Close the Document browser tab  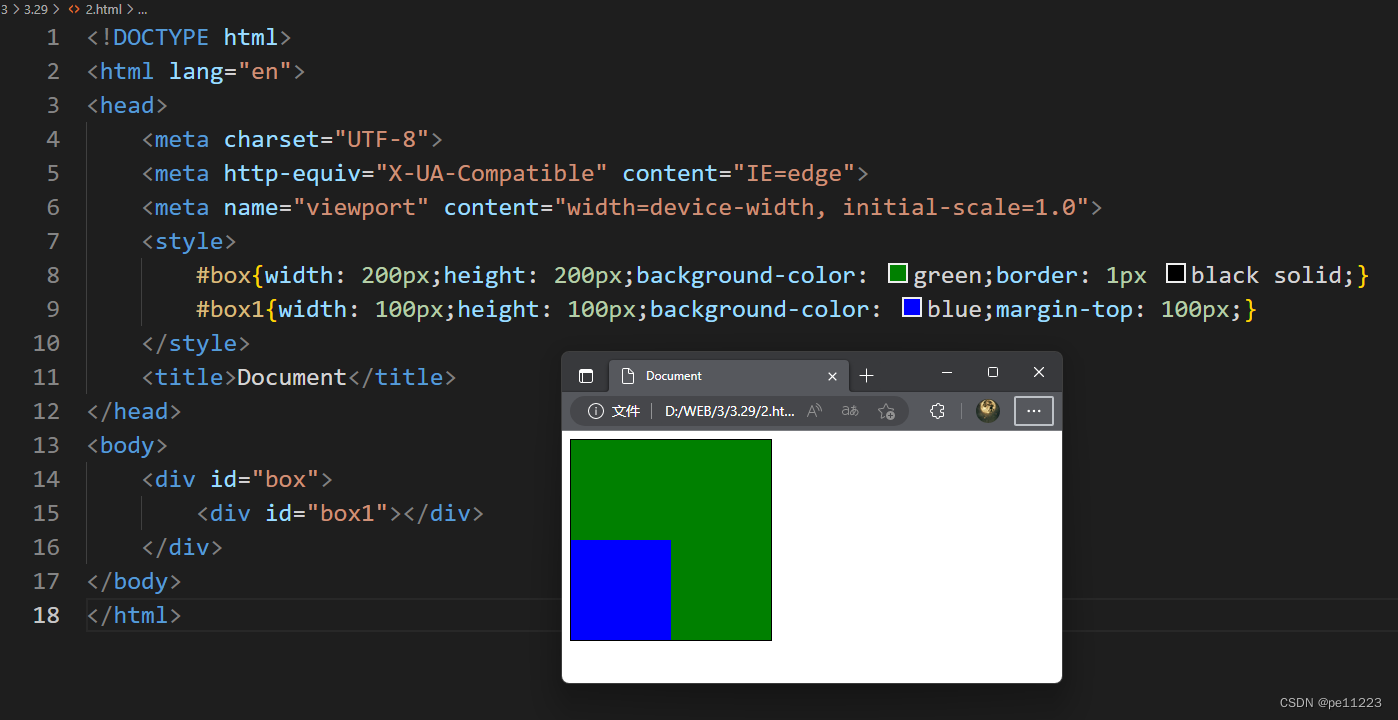[832, 376]
